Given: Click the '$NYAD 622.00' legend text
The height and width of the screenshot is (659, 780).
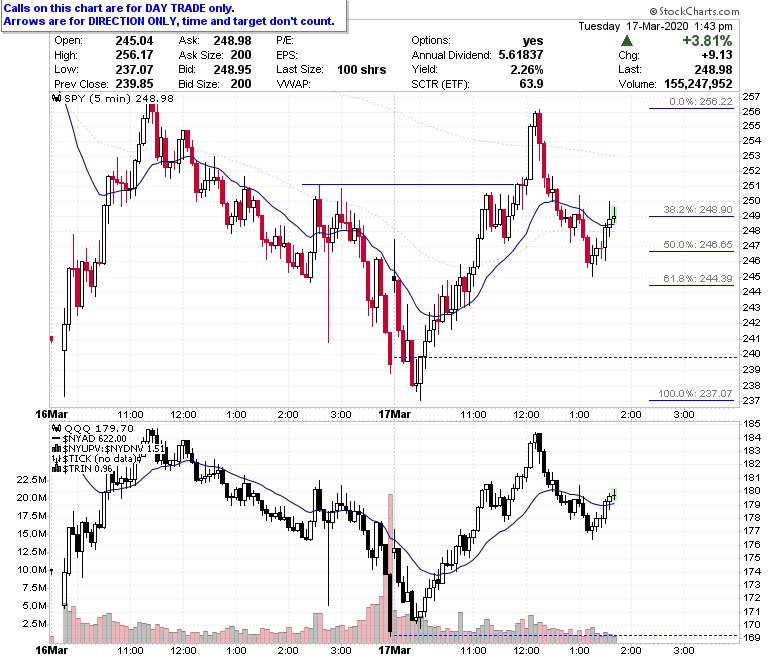Looking at the screenshot, I should pos(95,439).
